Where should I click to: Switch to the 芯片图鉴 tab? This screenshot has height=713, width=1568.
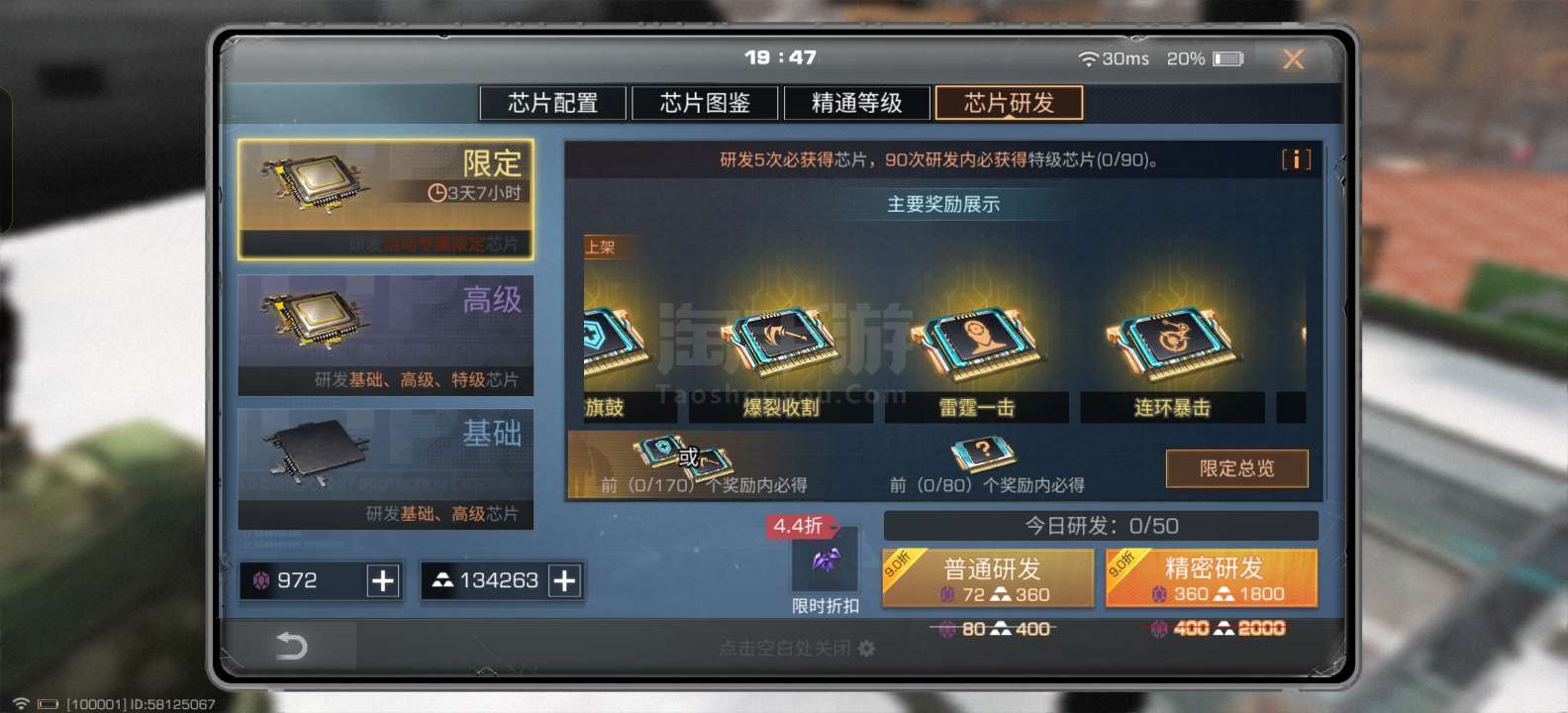tap(705, 103)
